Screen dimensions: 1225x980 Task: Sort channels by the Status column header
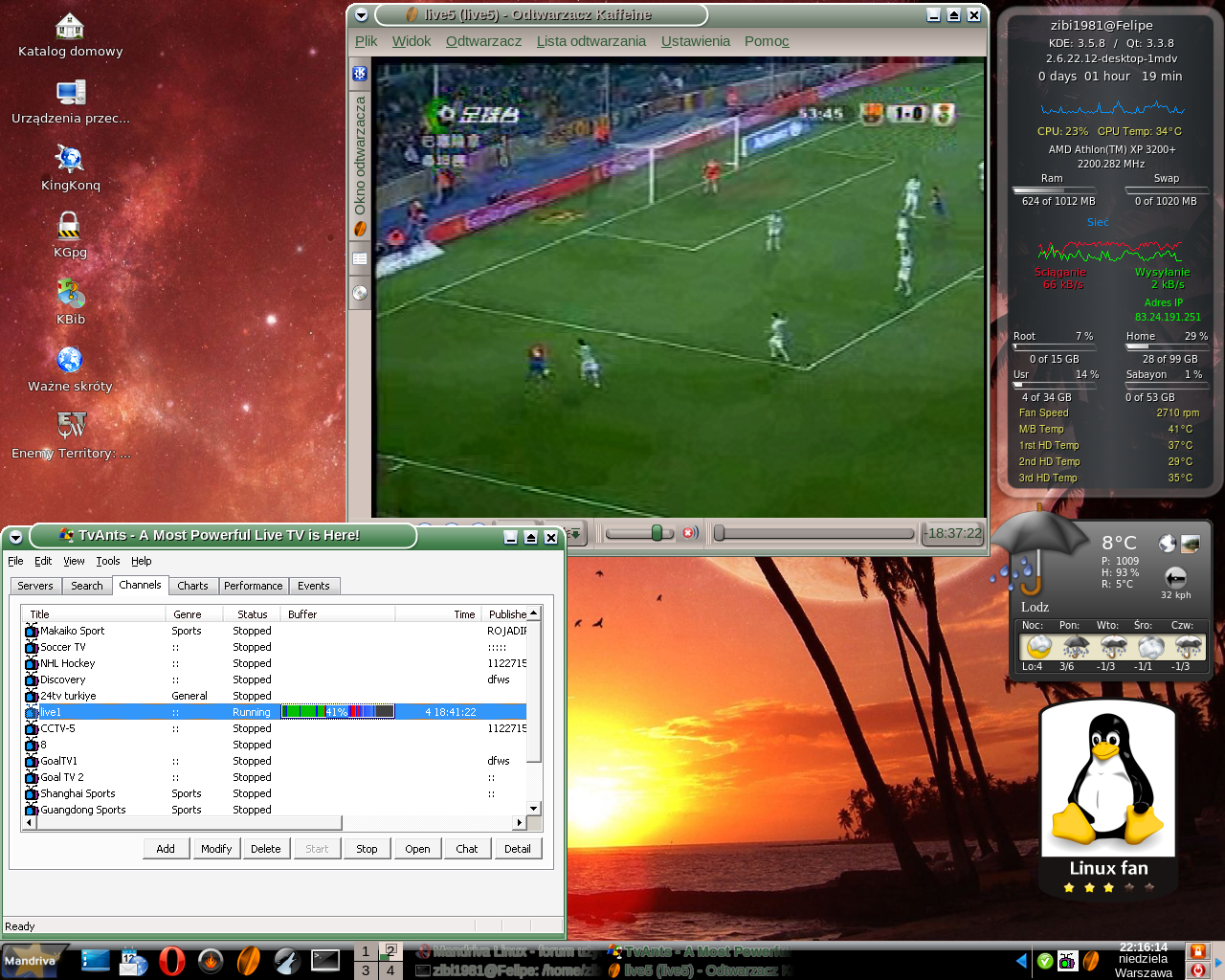tap(253, 614)
